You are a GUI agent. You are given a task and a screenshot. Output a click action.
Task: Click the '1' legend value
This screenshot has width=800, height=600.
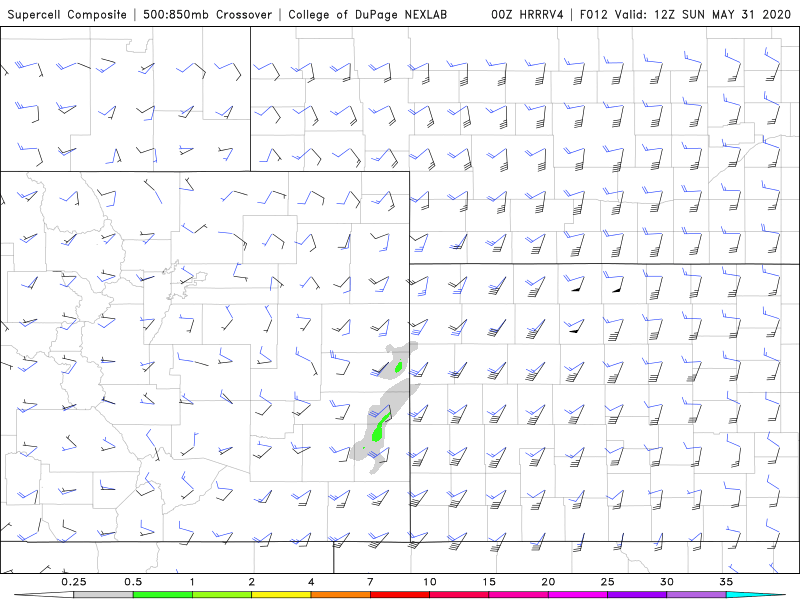[192, 582]
